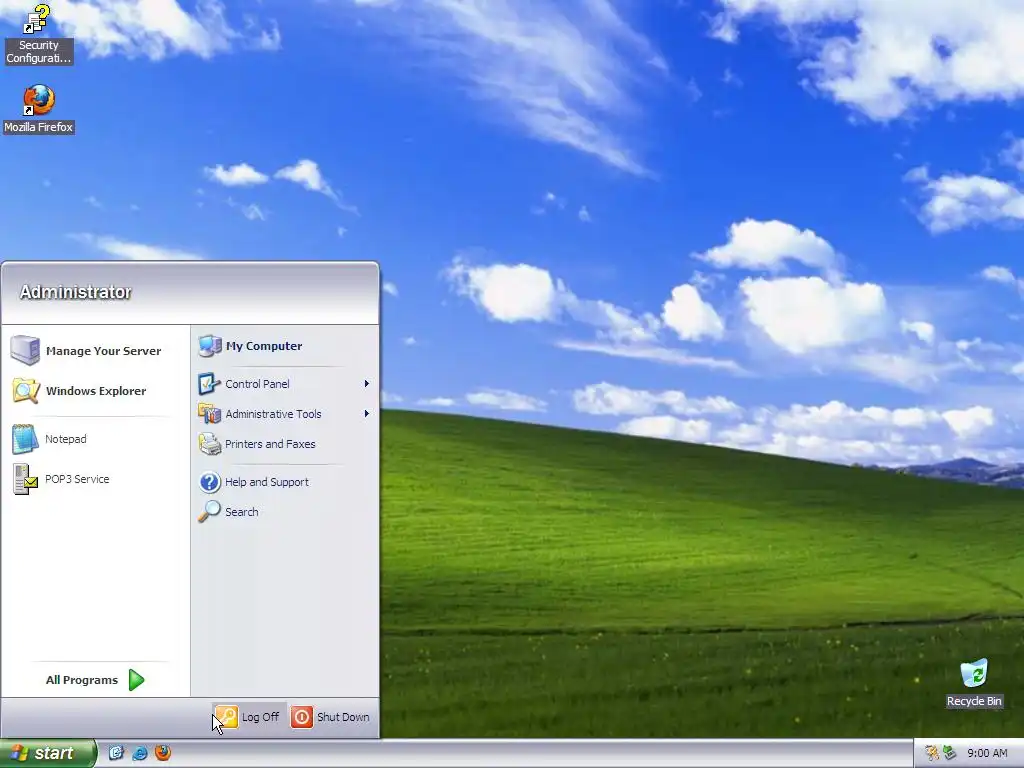
Task: Click the Log Off text
Action: coord(261,716)
